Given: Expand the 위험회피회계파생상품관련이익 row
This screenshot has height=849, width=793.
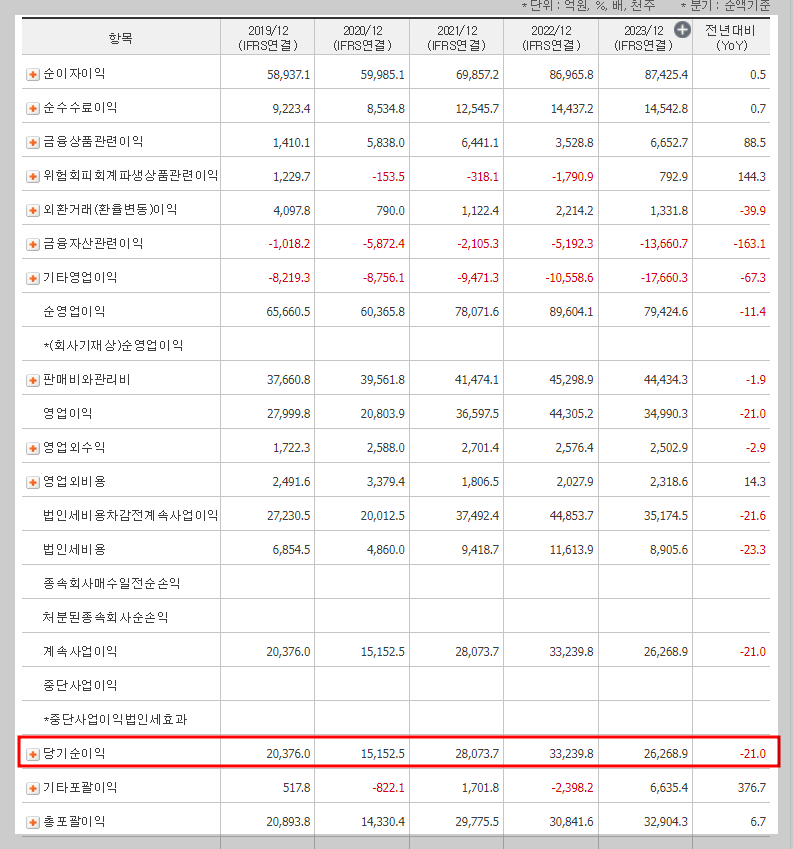Looking at the screenshot, I should tap(32, 177).
